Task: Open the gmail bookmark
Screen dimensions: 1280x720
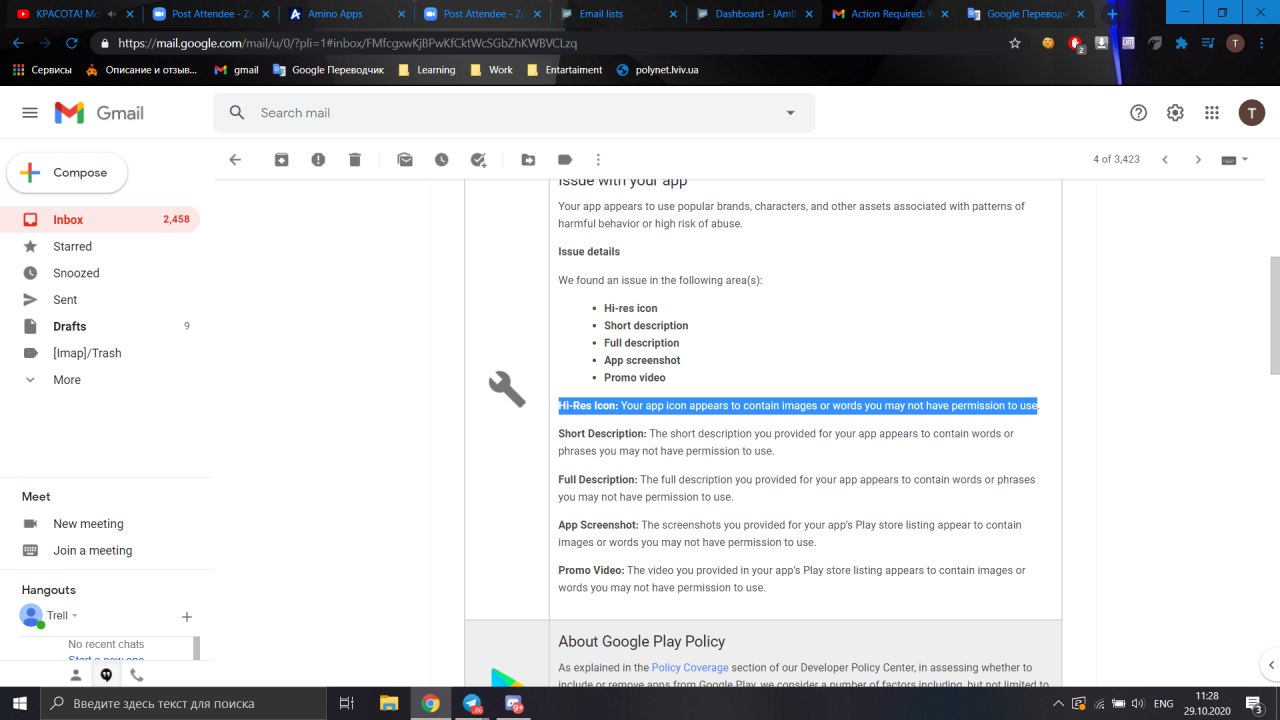Action: (x=236, y=70)
